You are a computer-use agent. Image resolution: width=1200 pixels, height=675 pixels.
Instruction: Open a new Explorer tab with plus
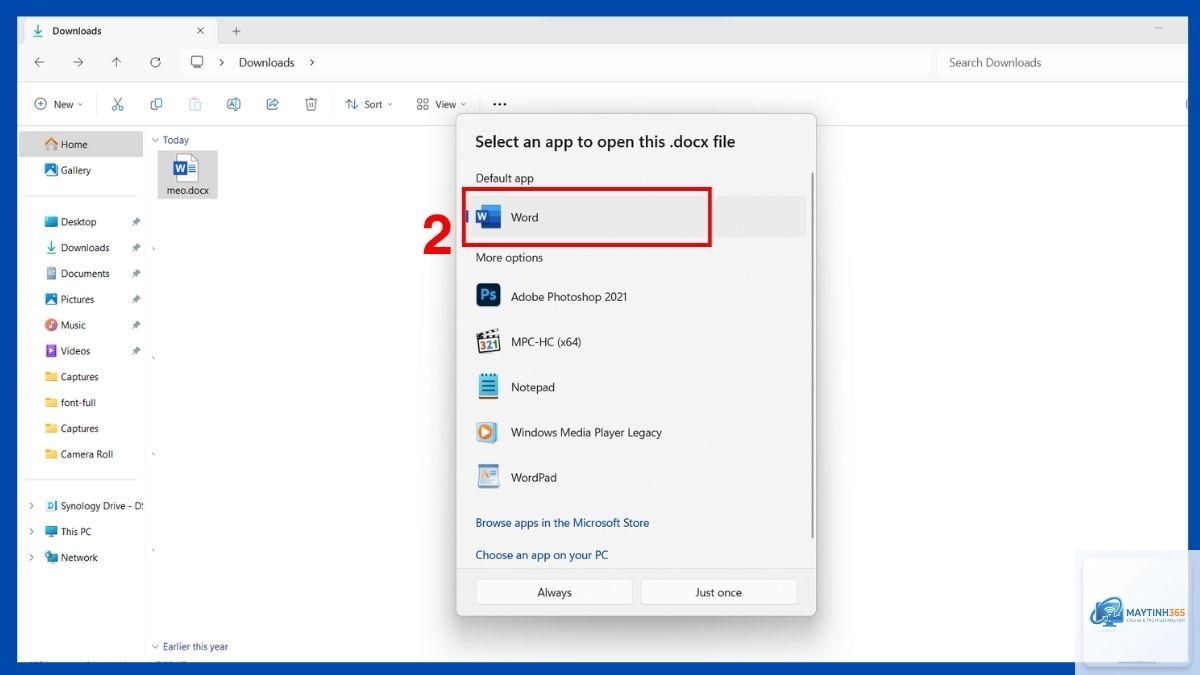tap(236, 31)
